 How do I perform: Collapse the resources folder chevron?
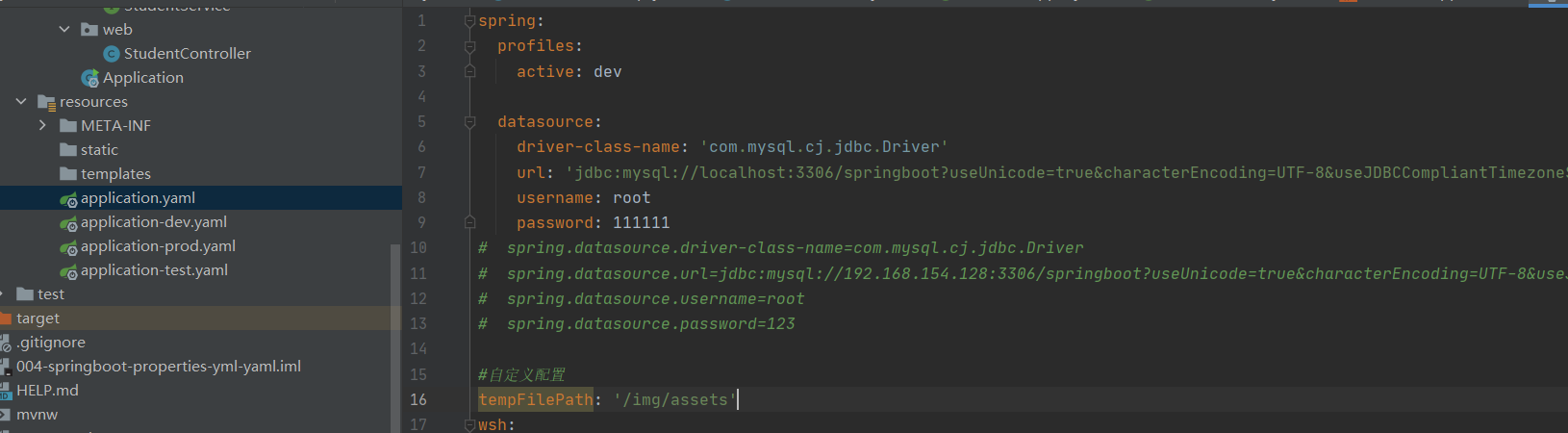[x=21, y=101]
